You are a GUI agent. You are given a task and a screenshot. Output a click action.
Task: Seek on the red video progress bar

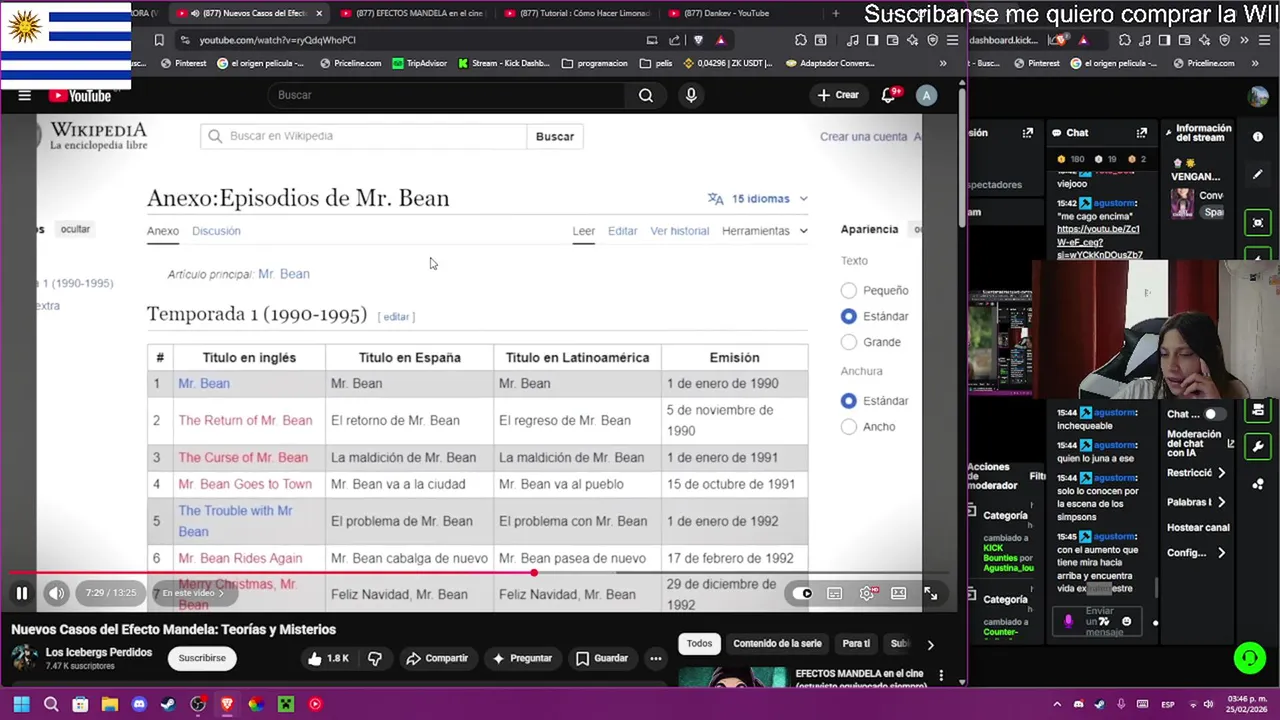pyautogui.click(x=478, y=573)
